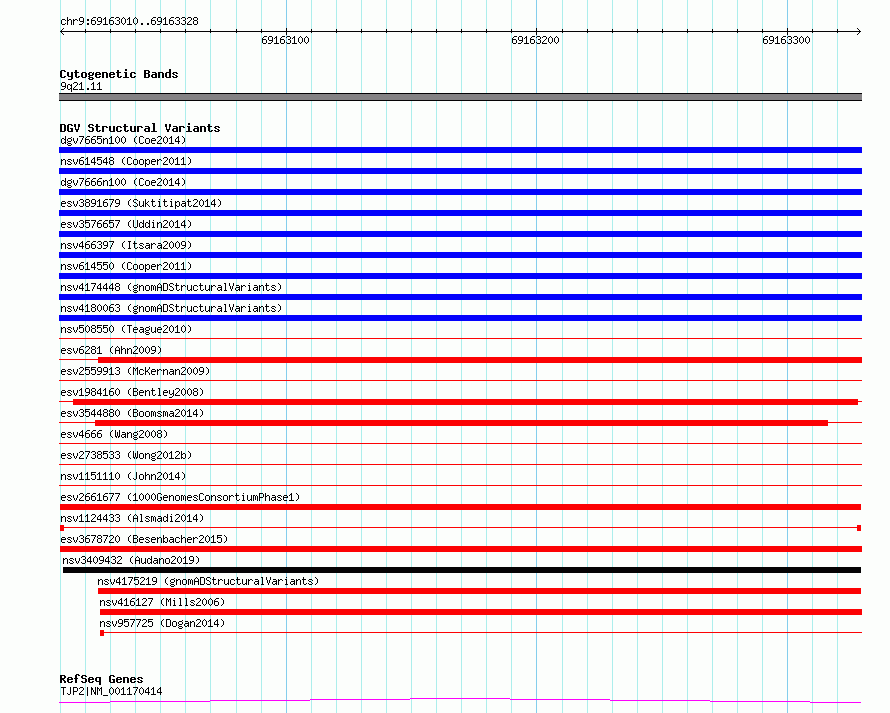Screen dimensions: 890x713
Task: Click variant esv4666 (Wang2008) label
Action: pyautogui.click(x=114, y=434)
